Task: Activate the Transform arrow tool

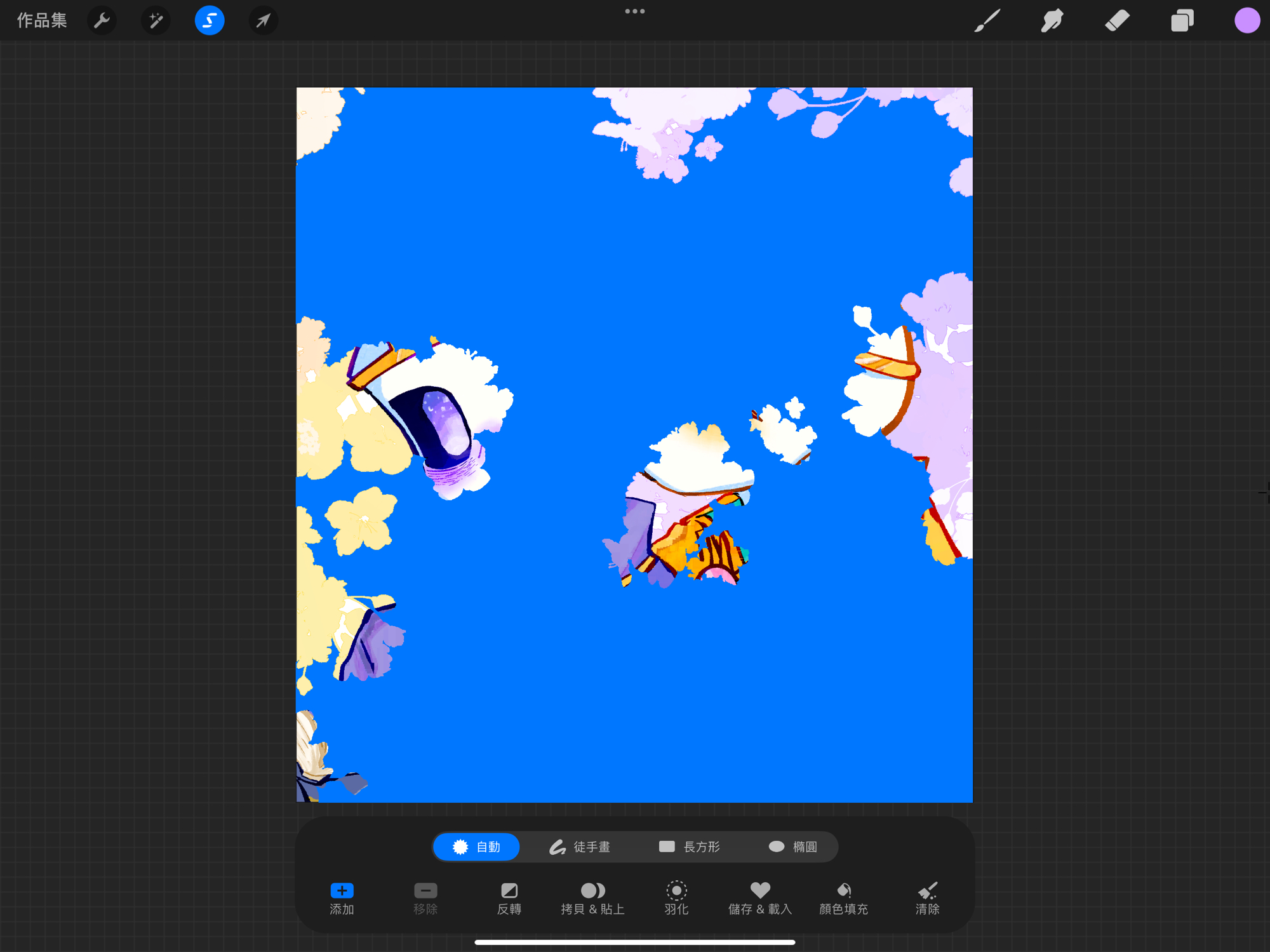Action: coord(263,21)
